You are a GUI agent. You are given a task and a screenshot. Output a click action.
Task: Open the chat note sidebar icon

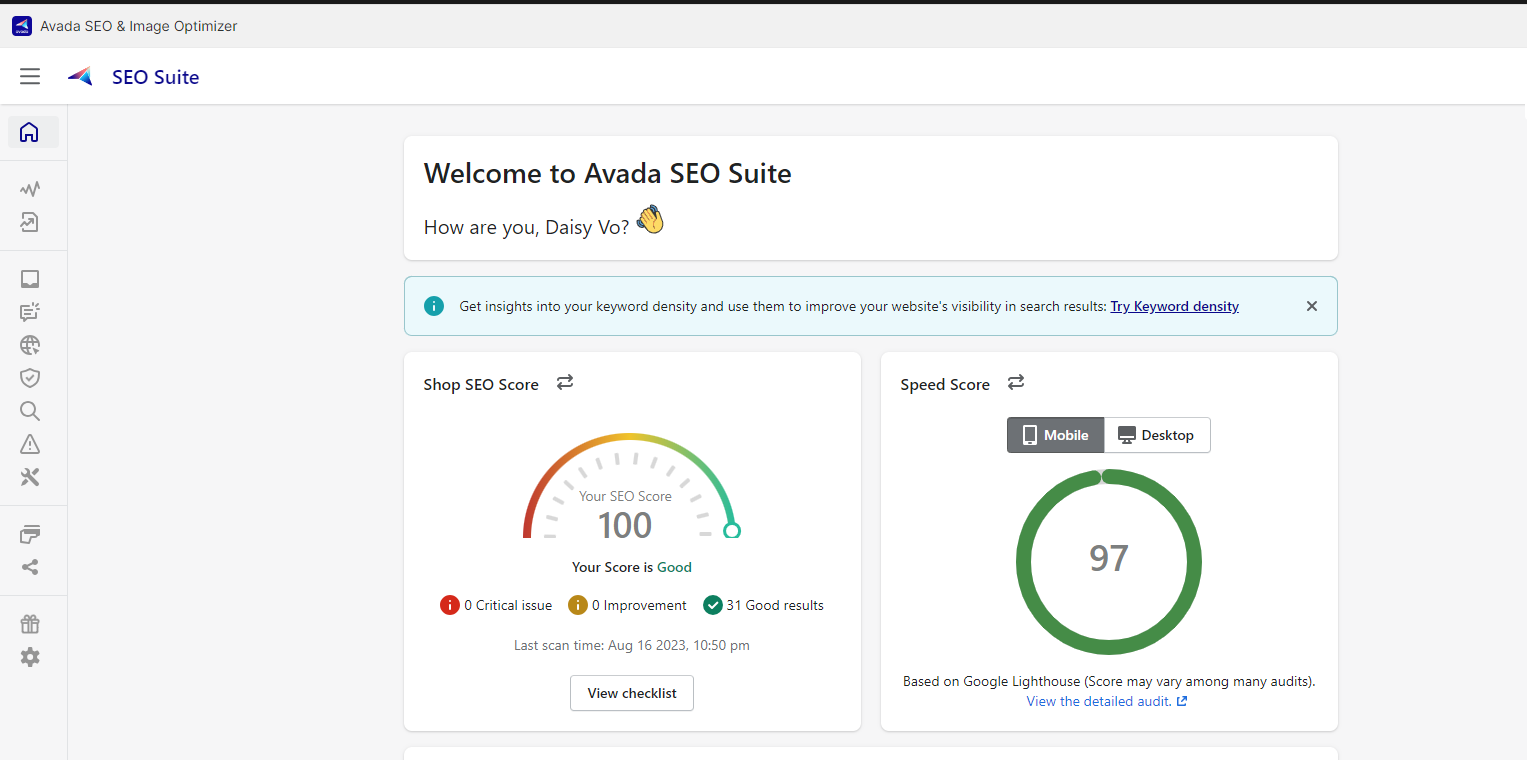(30, 312)
